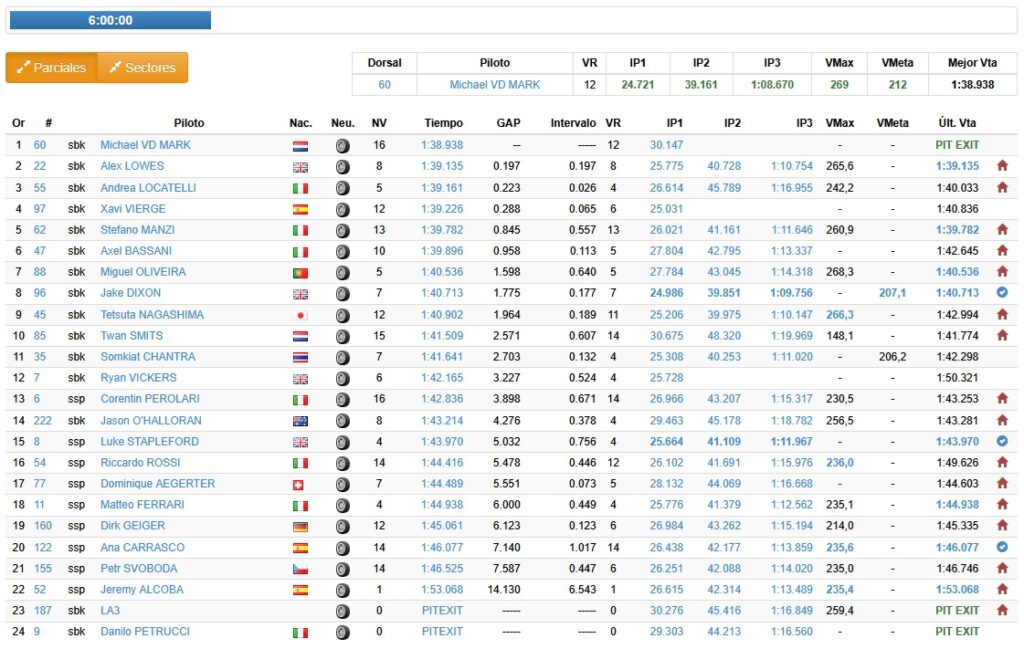Click the blue checkmark icon for Ana CARRASCO
The image size is (1024, 649).
pyautogui.click(x=1001, y=547)
